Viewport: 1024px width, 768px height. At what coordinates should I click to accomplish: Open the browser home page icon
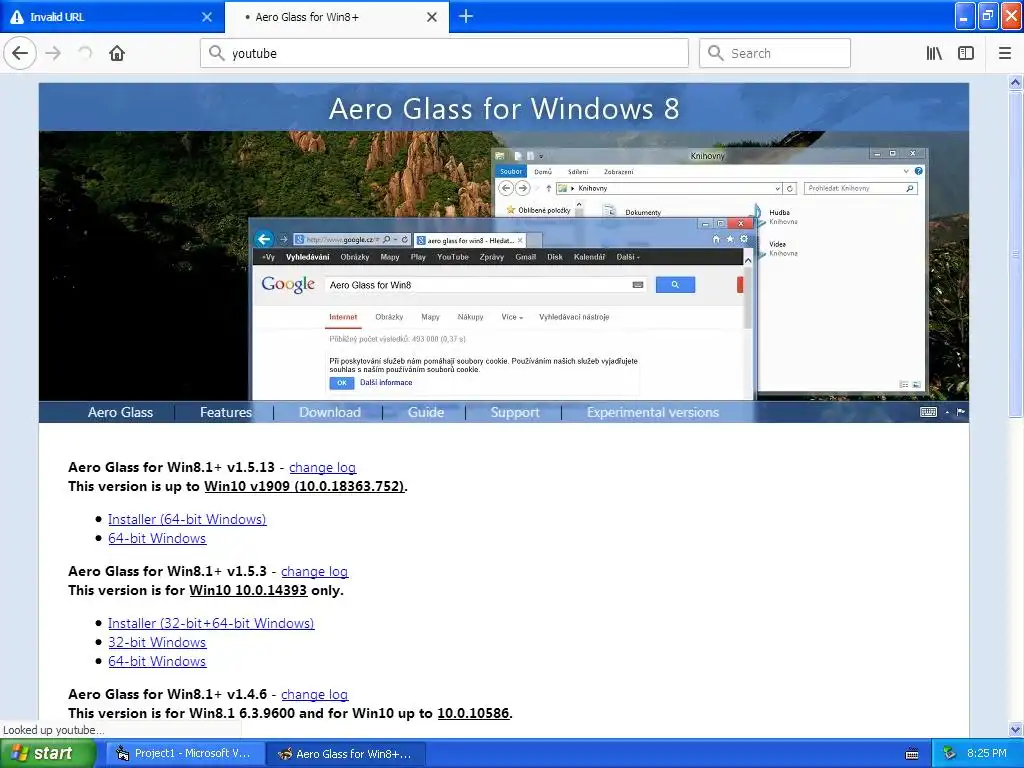pyautogui.click(x=117, y=54)
